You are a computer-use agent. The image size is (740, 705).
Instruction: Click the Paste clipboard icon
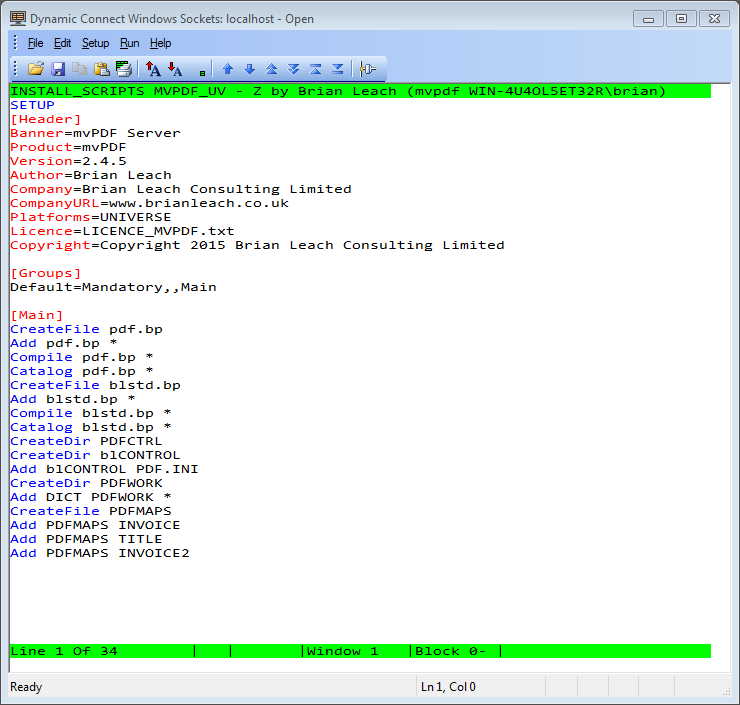click(x=101, y=69)
